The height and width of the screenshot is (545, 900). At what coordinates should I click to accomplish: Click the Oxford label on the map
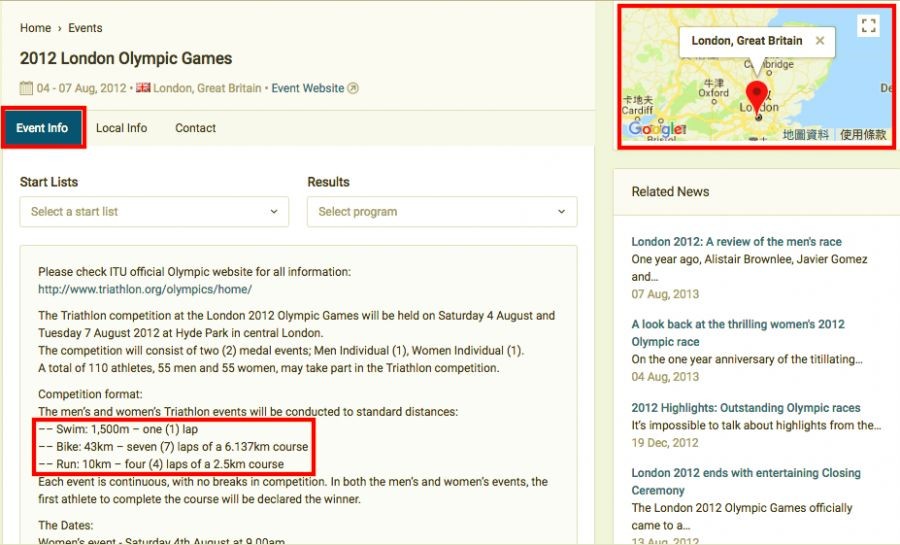tap(713, 92)
